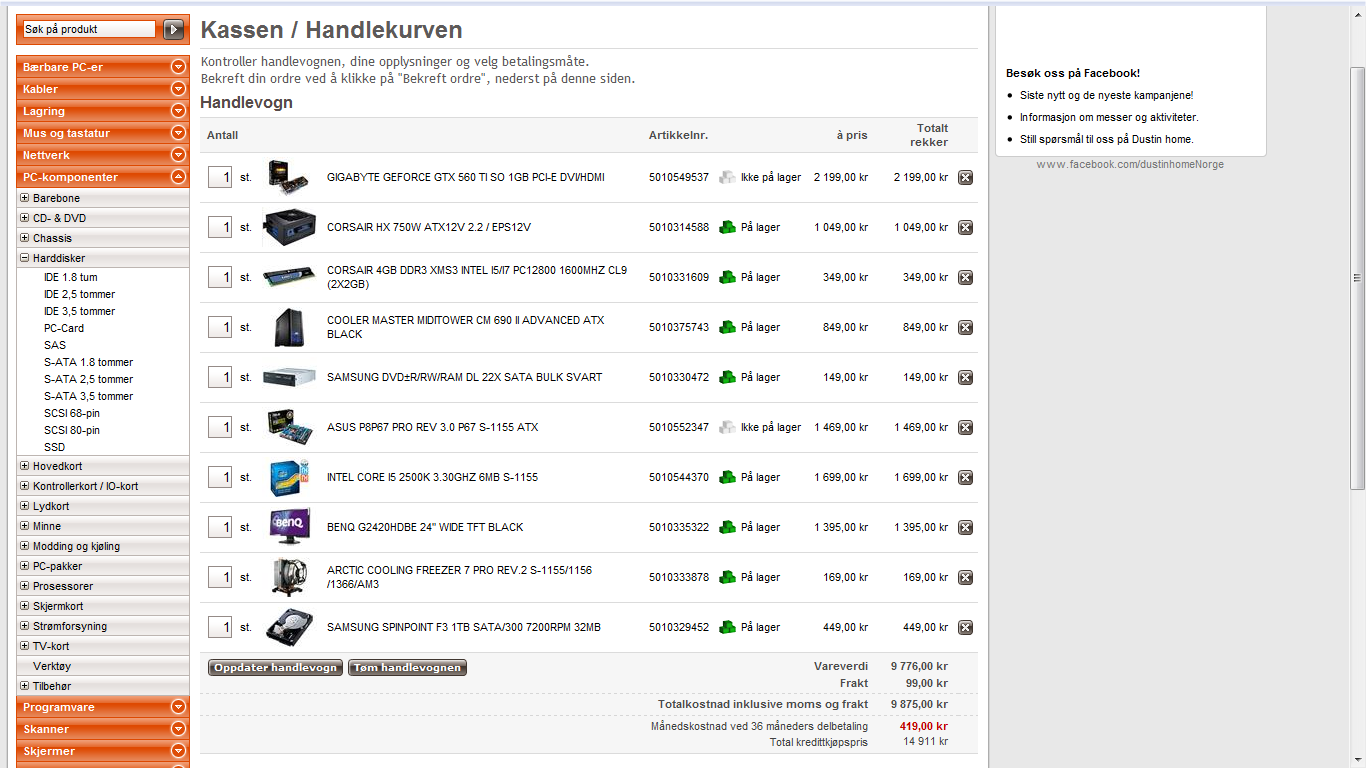Screen dimensions: 1366x768
Task: Expand the Programvare category
Action: point(178,707)
